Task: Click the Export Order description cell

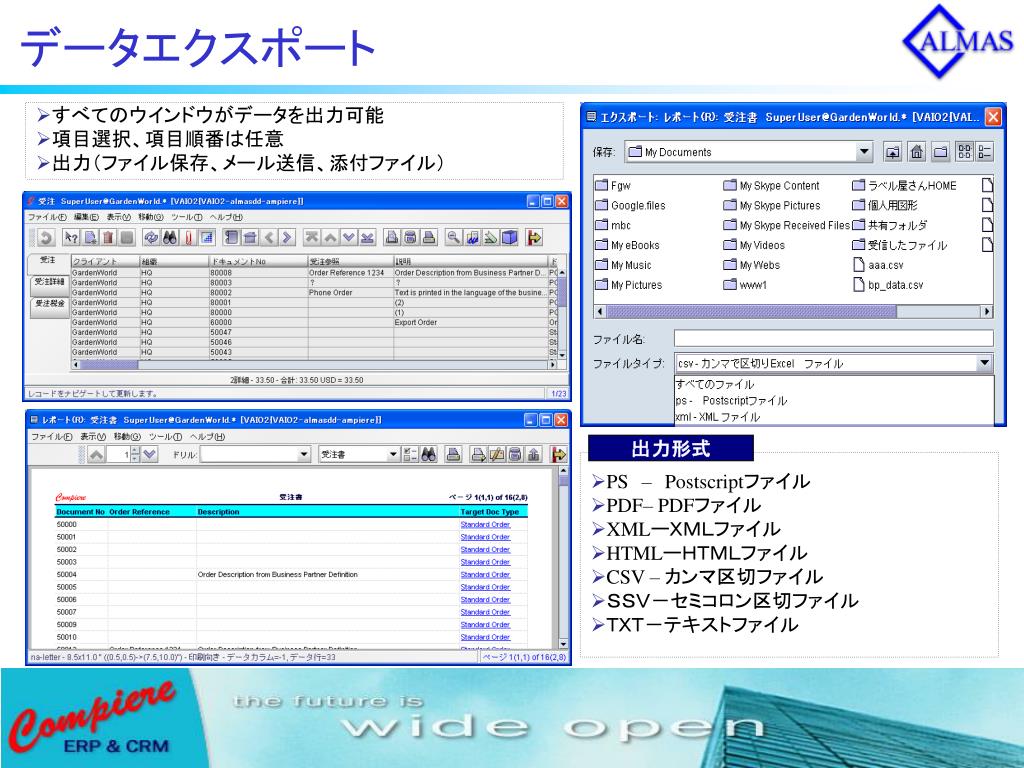Action: pyautogui.click(x=470, y=322)
